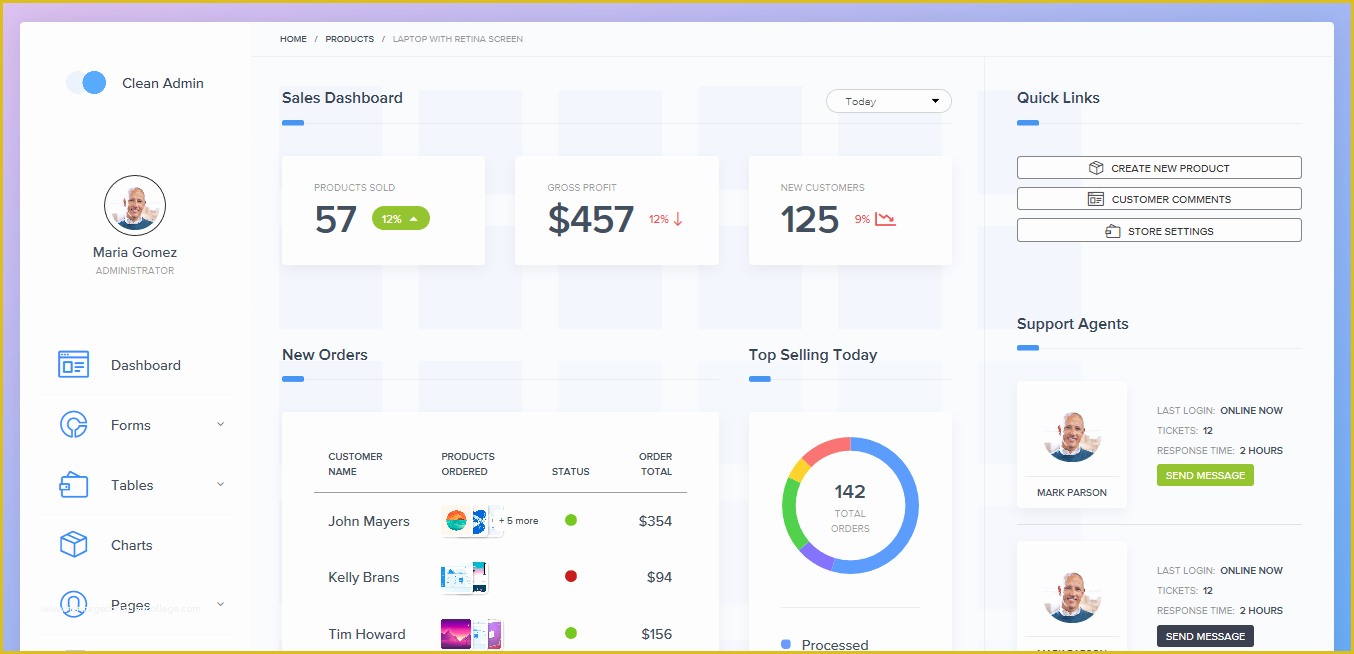Click Kelly Brans' red status dot
The image size is (1354, 654).
[571, 576]
